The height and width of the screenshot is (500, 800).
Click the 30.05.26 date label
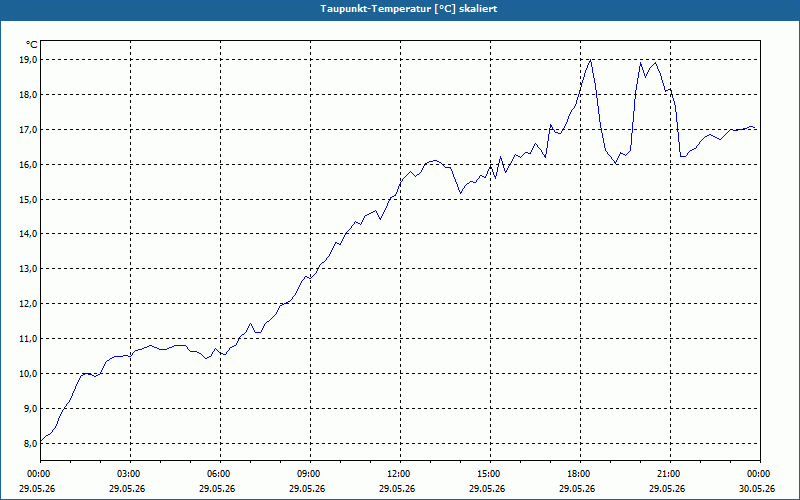[x=757, y=489]
